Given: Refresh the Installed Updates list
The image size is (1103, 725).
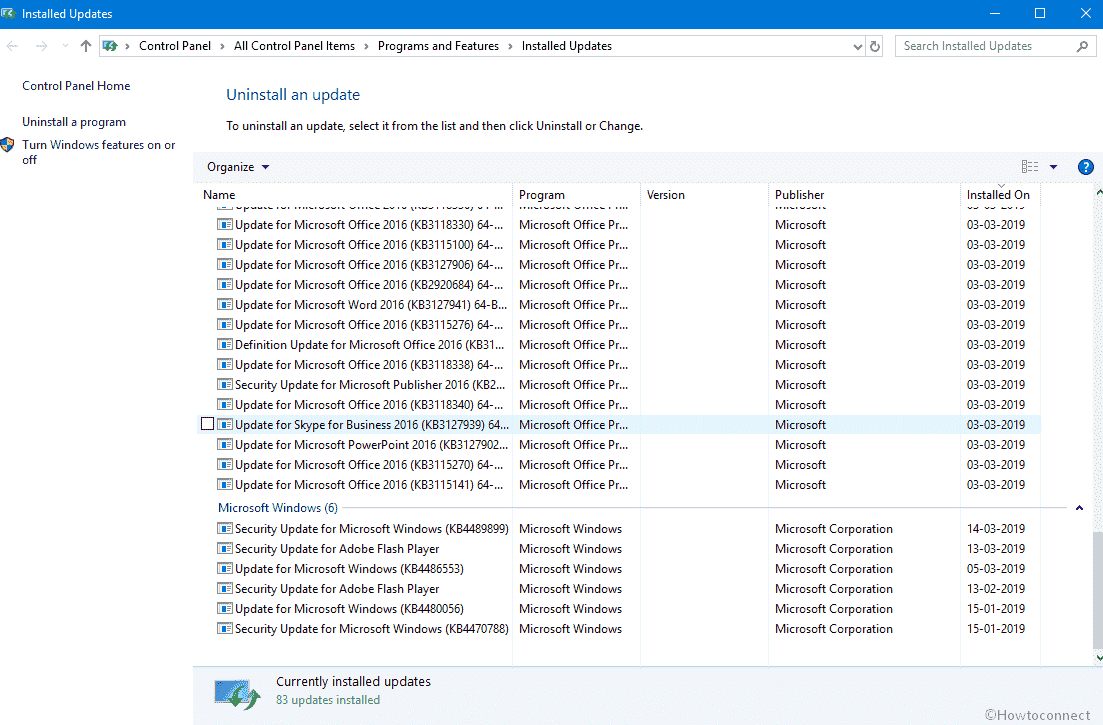Looking at the screenshot, I should point(874,46).
